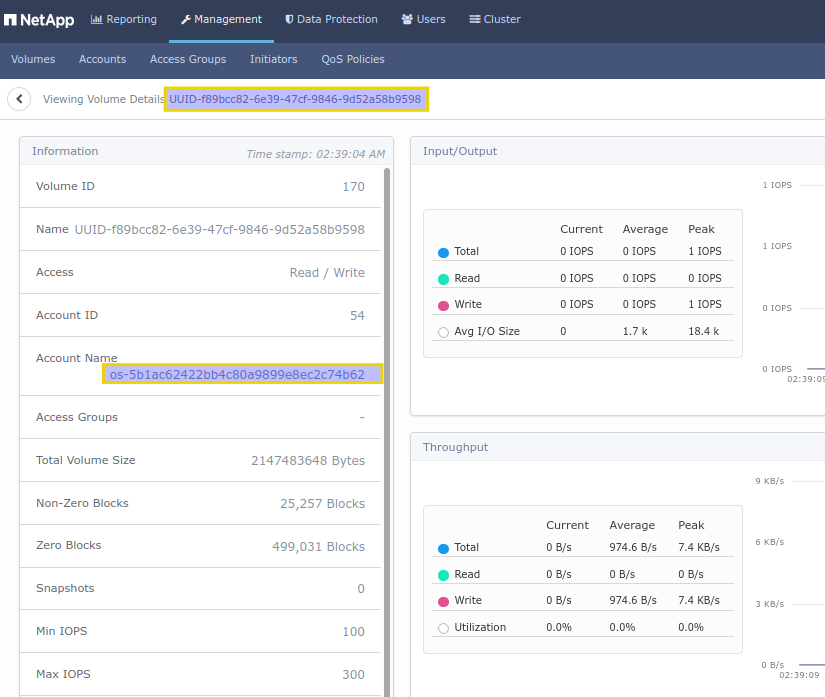Click the Management wrench icon
825x697 pixels.
pos(186,19)
